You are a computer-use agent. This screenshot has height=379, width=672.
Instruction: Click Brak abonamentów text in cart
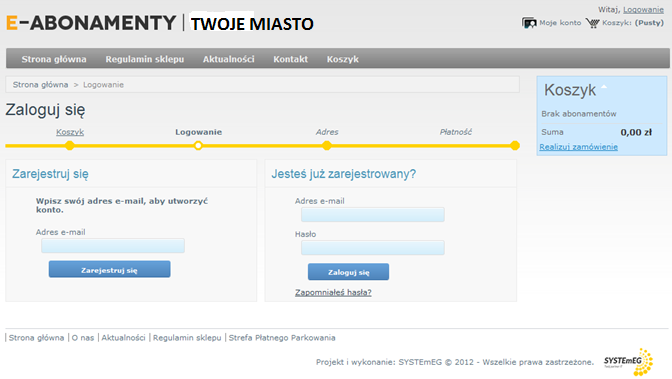pyautogui.click(x=579, y=114)
